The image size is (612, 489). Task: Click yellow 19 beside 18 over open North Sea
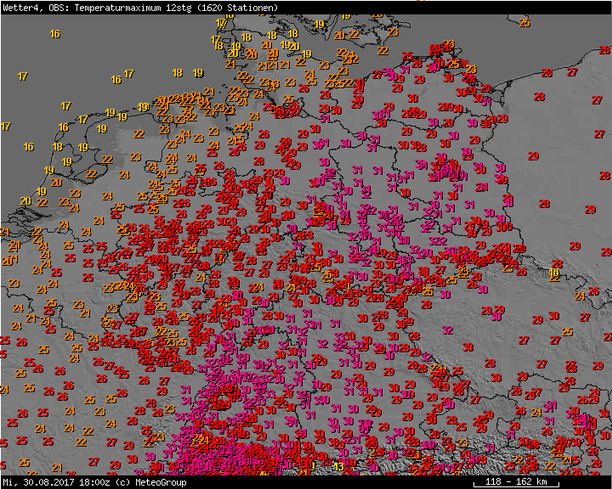pos(198,73)
